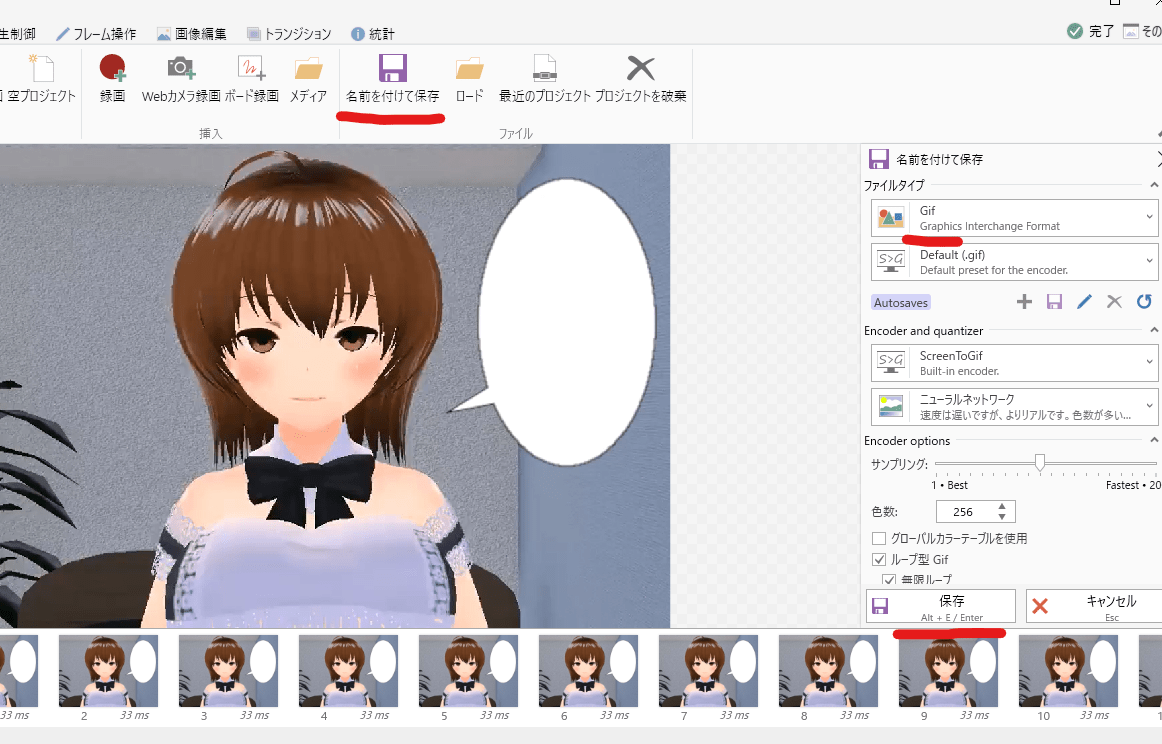Click 名前を付けて保存 in the ribbon
The width and height of the screenshot is (1162, 744).
click(x=392, y=78)
